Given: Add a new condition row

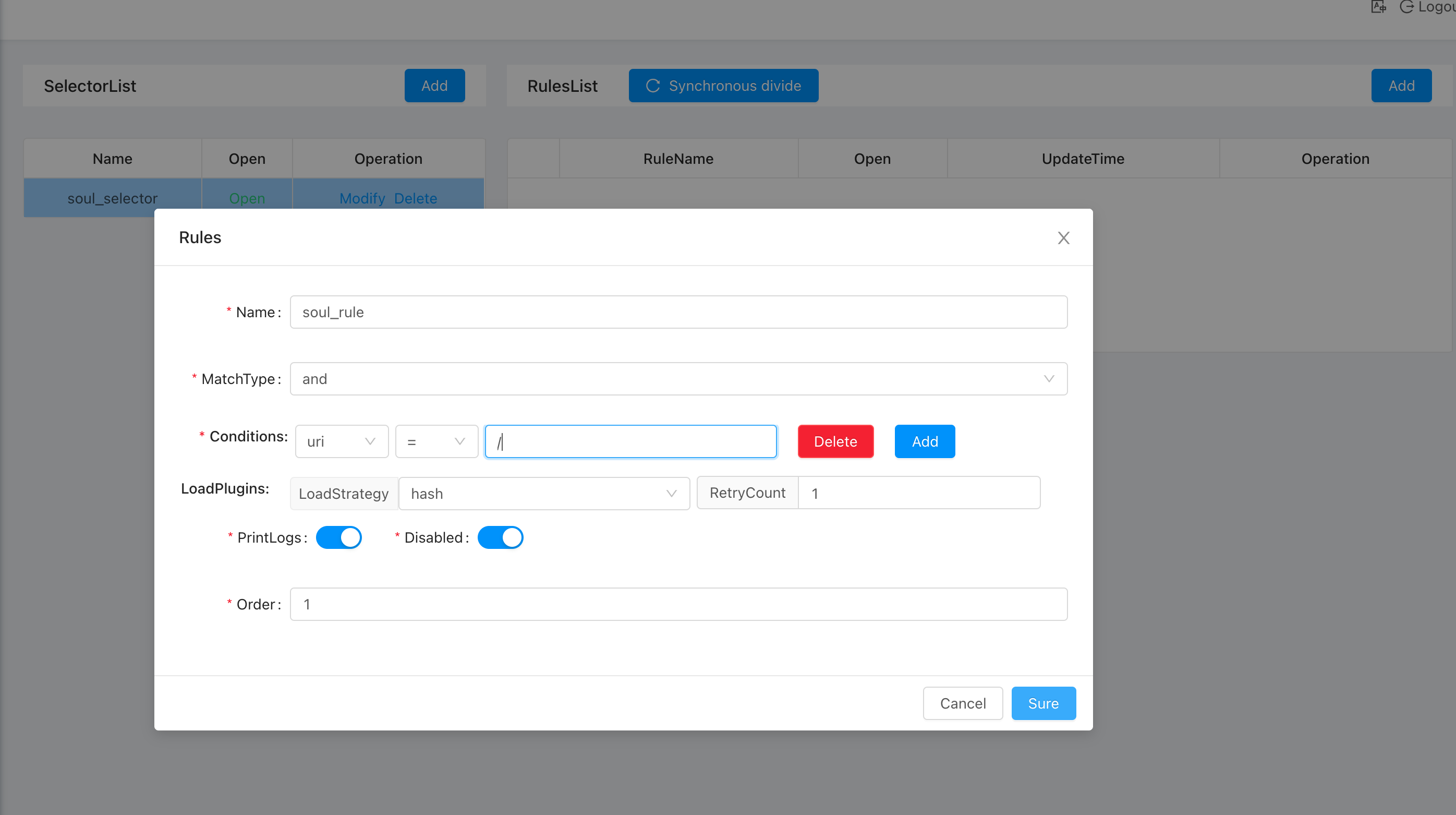Looking at the screenshot, I should click(x=925, y=442).
